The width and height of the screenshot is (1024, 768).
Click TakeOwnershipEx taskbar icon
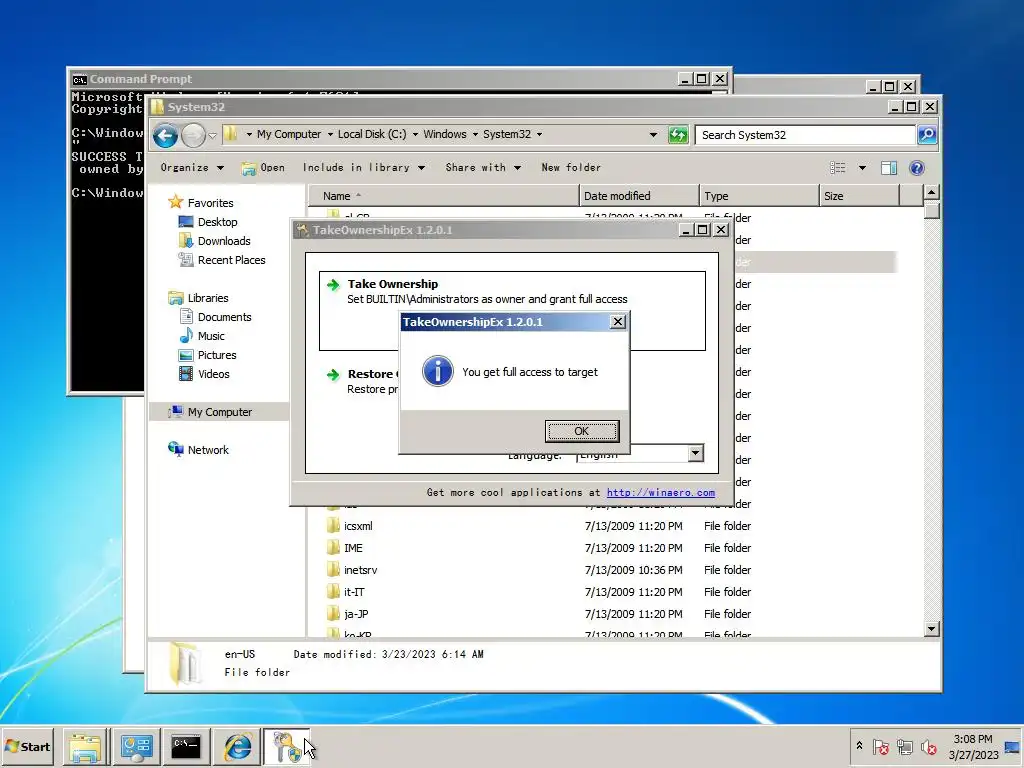pos(286,747)
